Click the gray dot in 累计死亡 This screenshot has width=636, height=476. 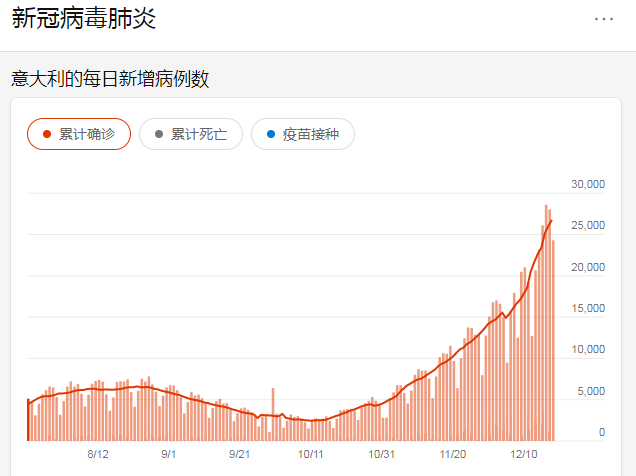tap(158, 134)
